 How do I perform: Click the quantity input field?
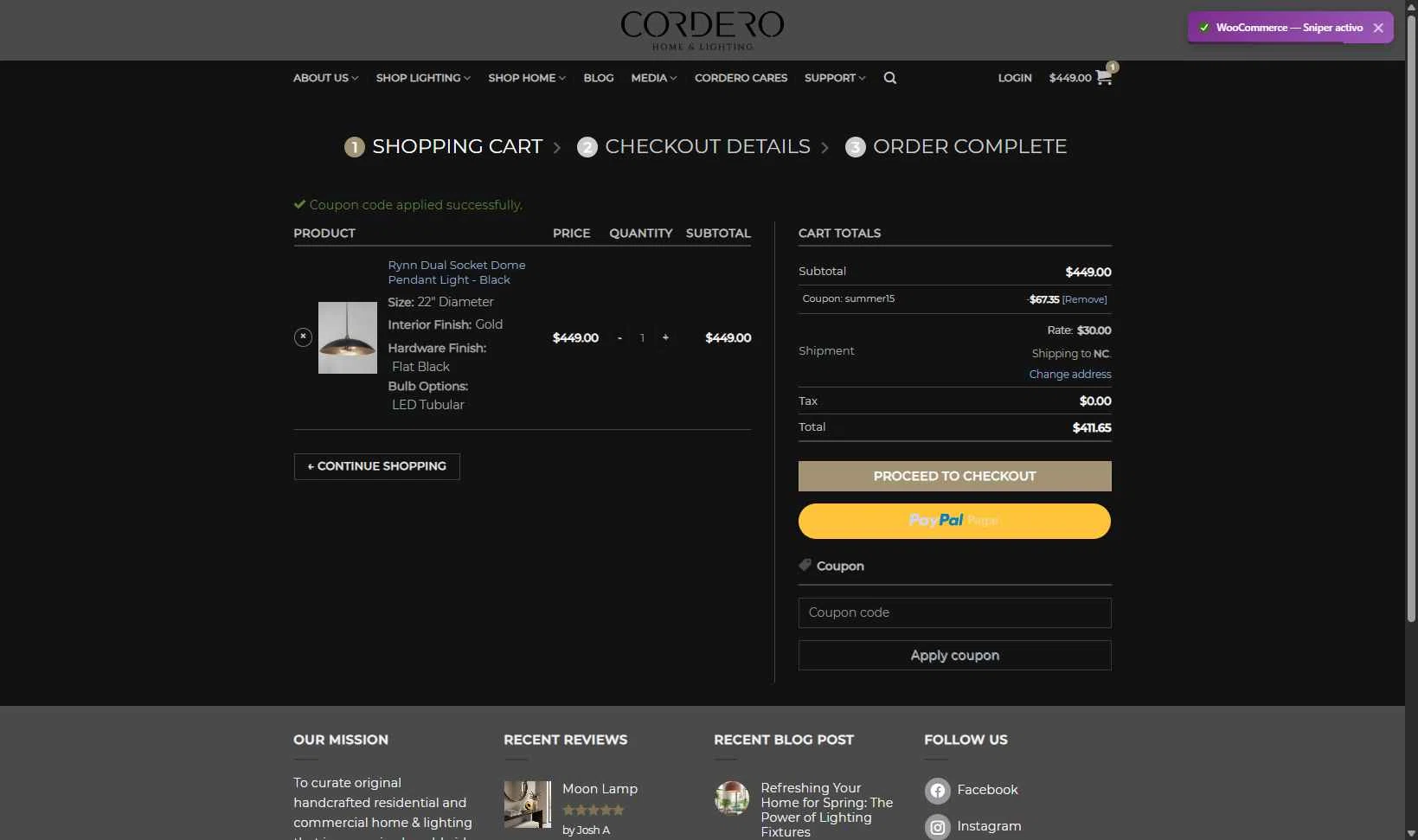click(642, 337)
